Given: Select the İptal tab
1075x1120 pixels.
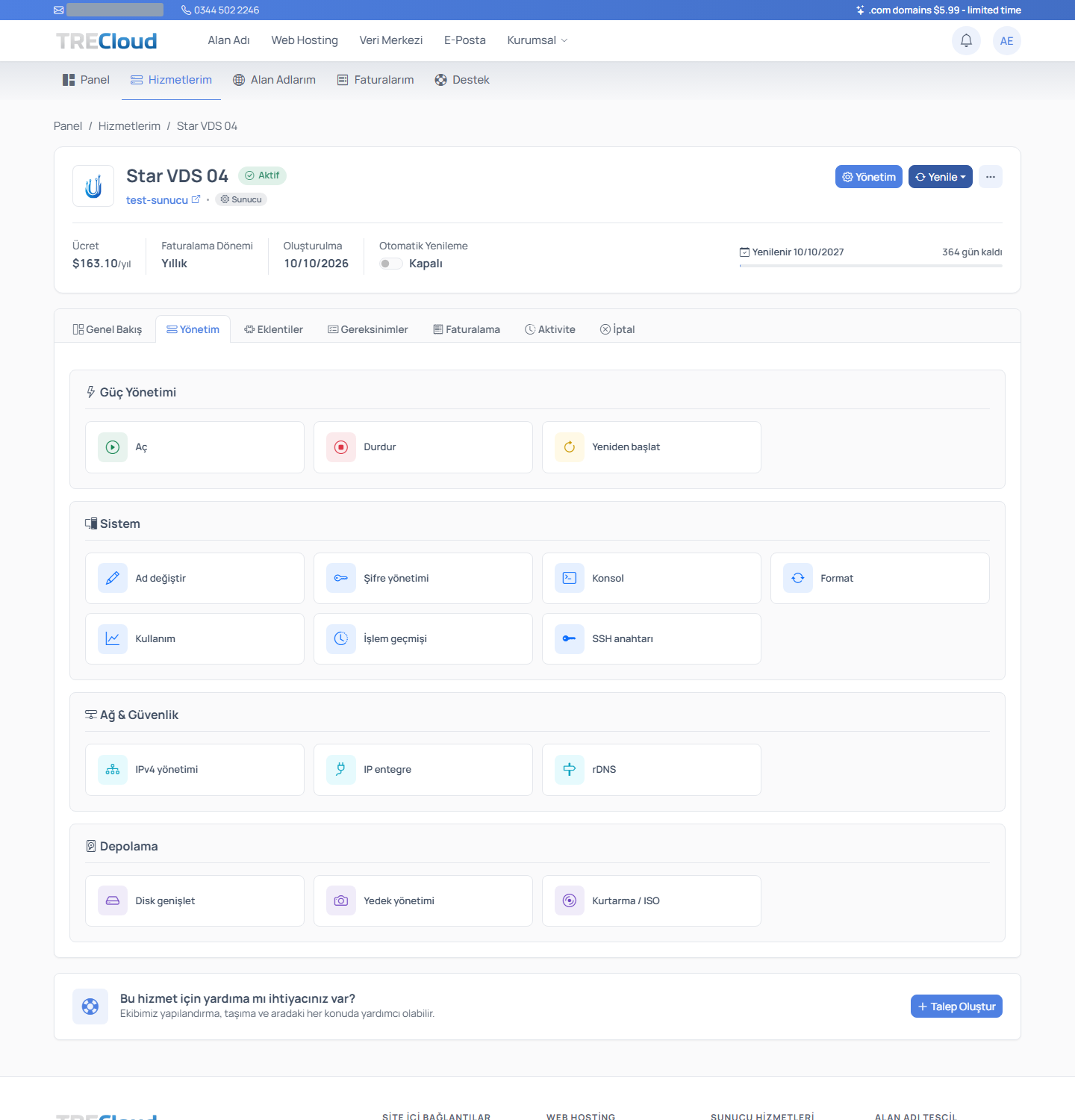Looking at the screenshot, I should pyautogui.click(x=617, y=329).
